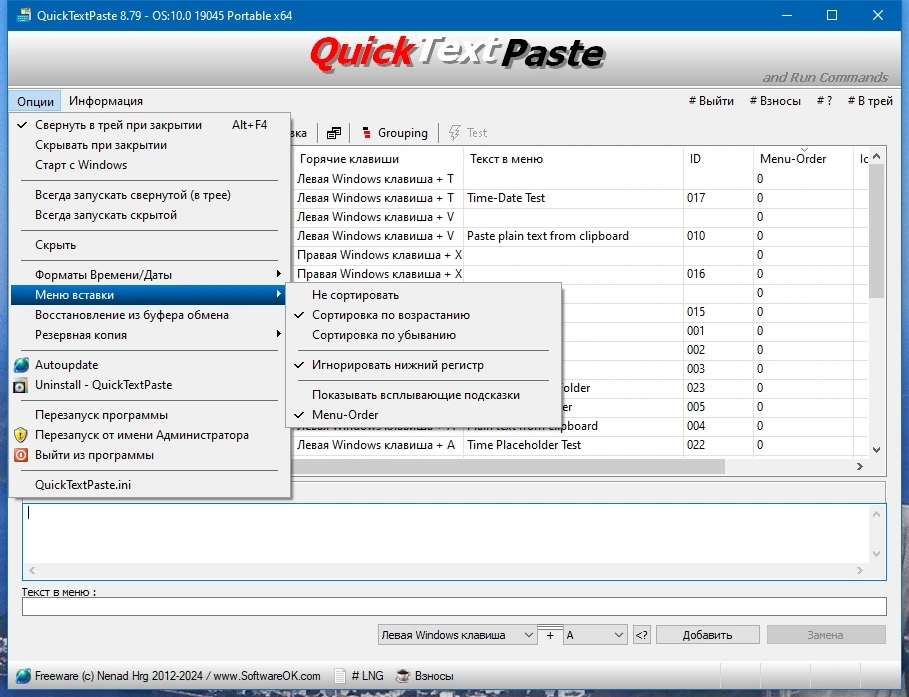
Task: Sort by ID column header
Action: [718, 159]
